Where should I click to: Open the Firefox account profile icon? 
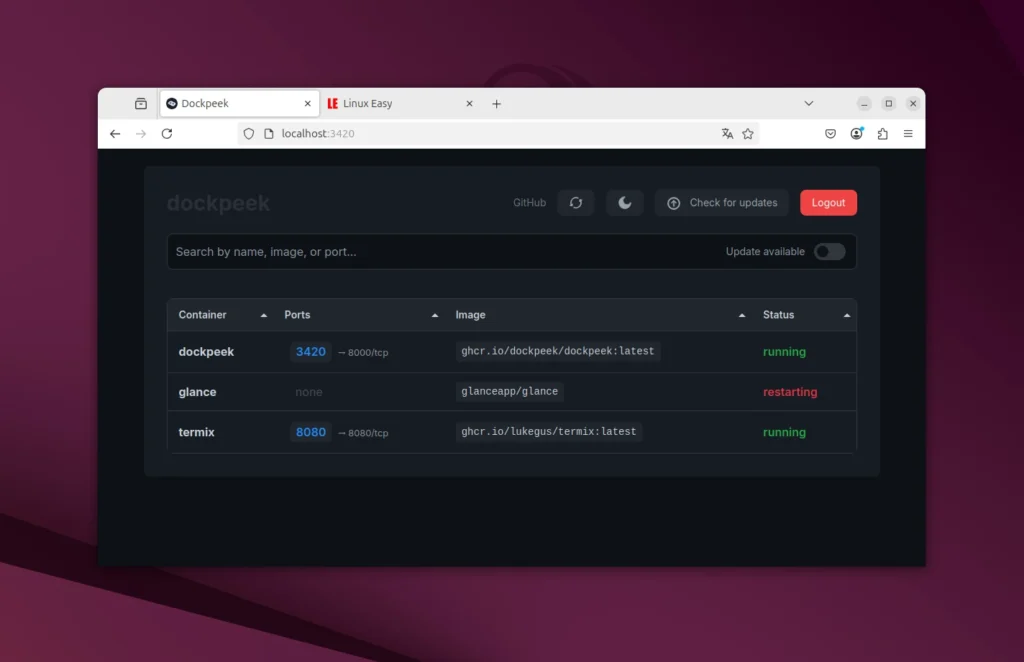[856, 134]
